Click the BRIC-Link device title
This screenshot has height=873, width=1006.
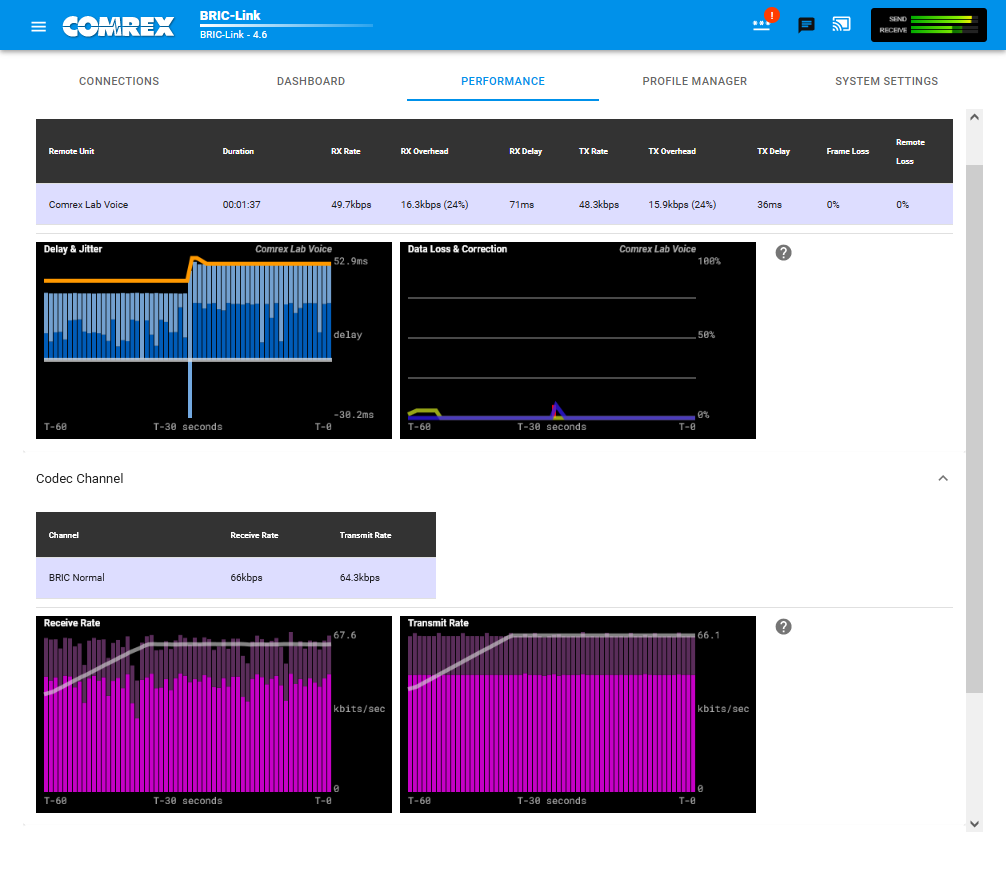pyautogui.click(x=230, y=15)
